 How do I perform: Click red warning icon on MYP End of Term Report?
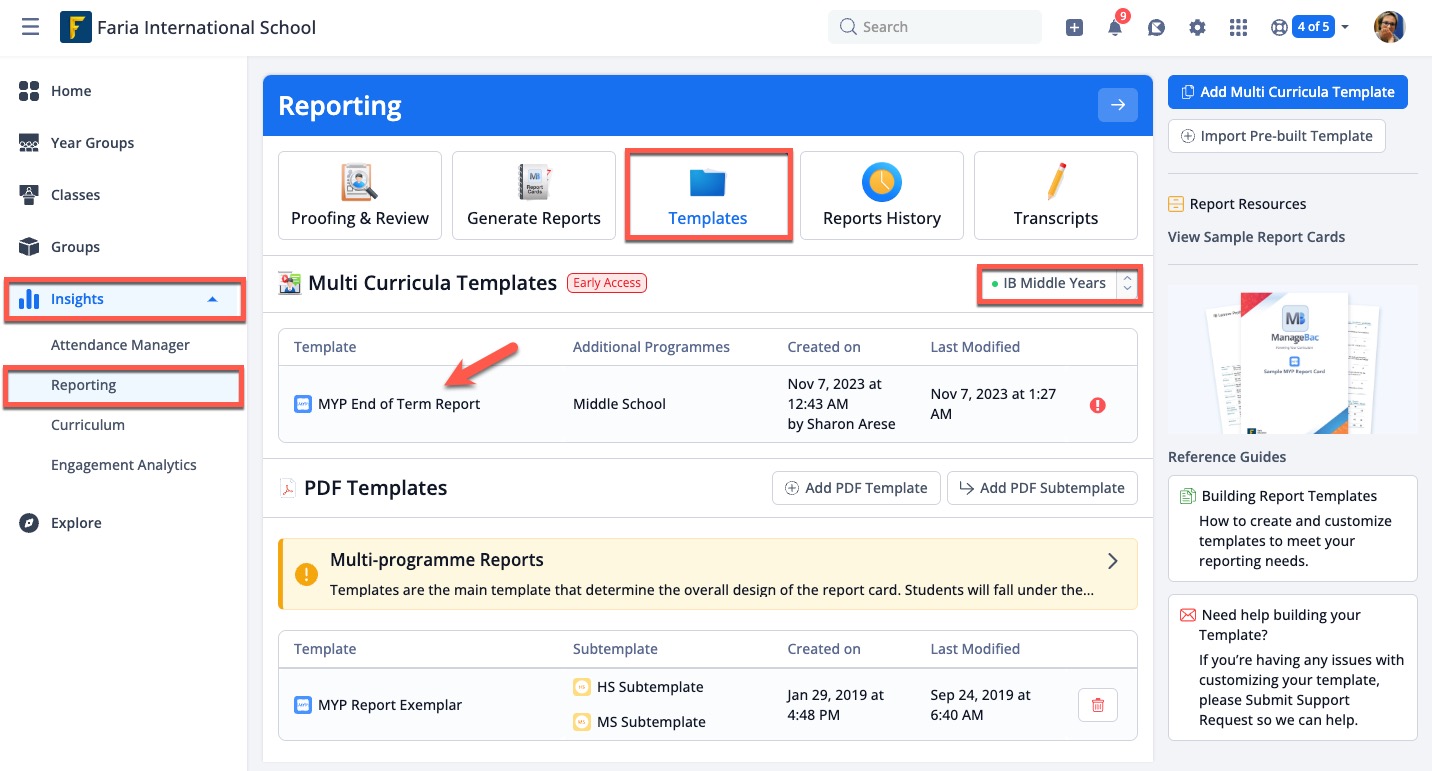tap(1097, 405)
